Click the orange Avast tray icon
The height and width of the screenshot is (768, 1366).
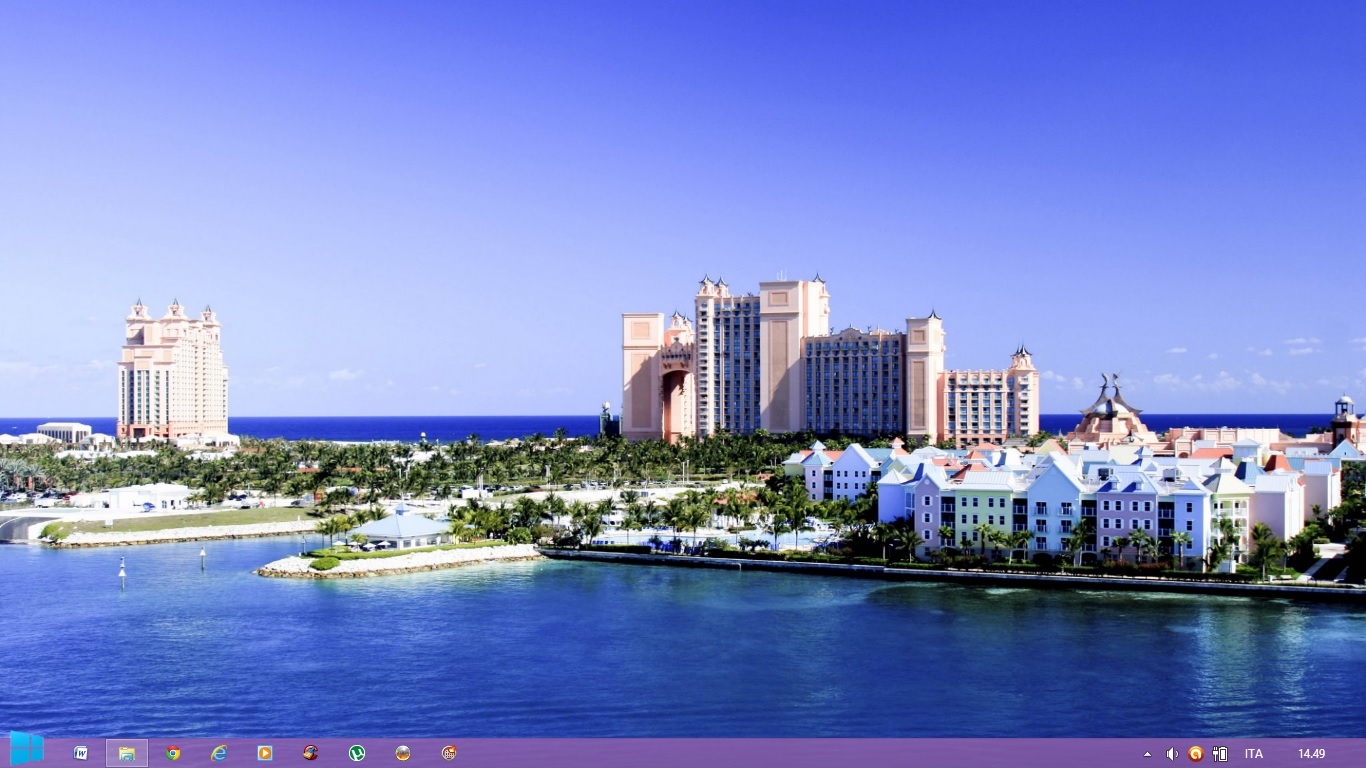[1195, 754]
